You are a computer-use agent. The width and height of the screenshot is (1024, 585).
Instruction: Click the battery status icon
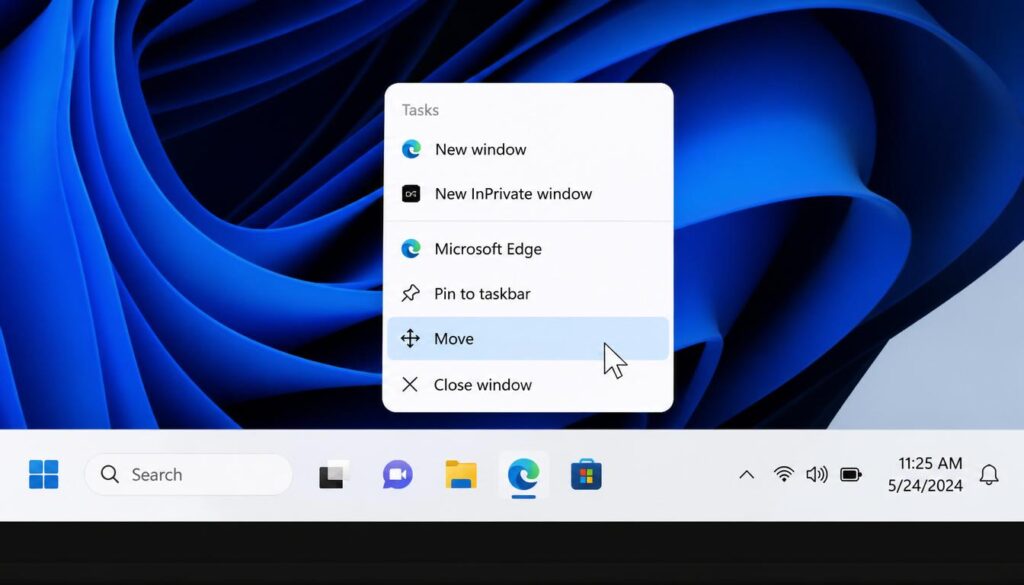pos(851,474)
